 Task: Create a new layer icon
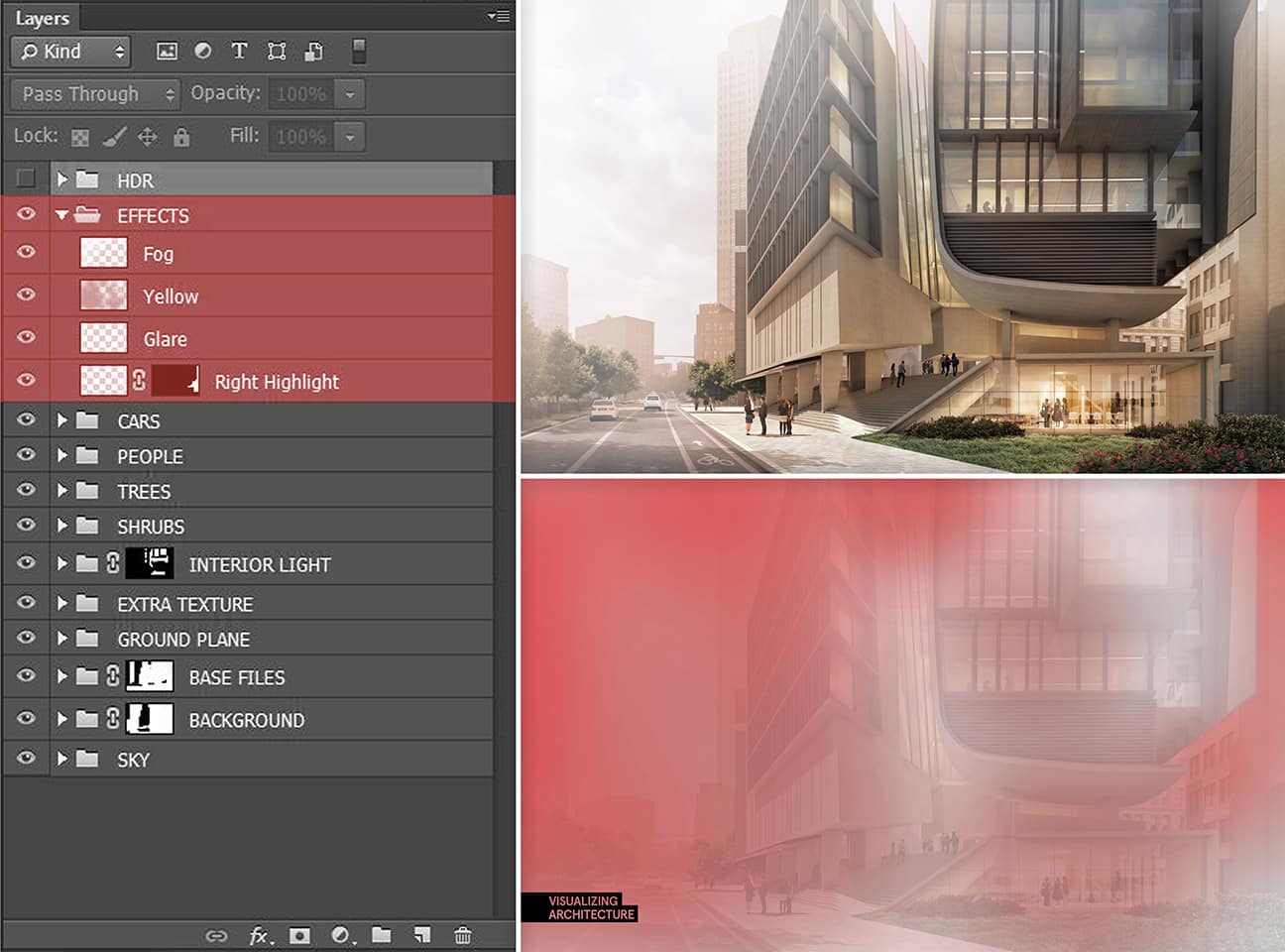point(422,934)
